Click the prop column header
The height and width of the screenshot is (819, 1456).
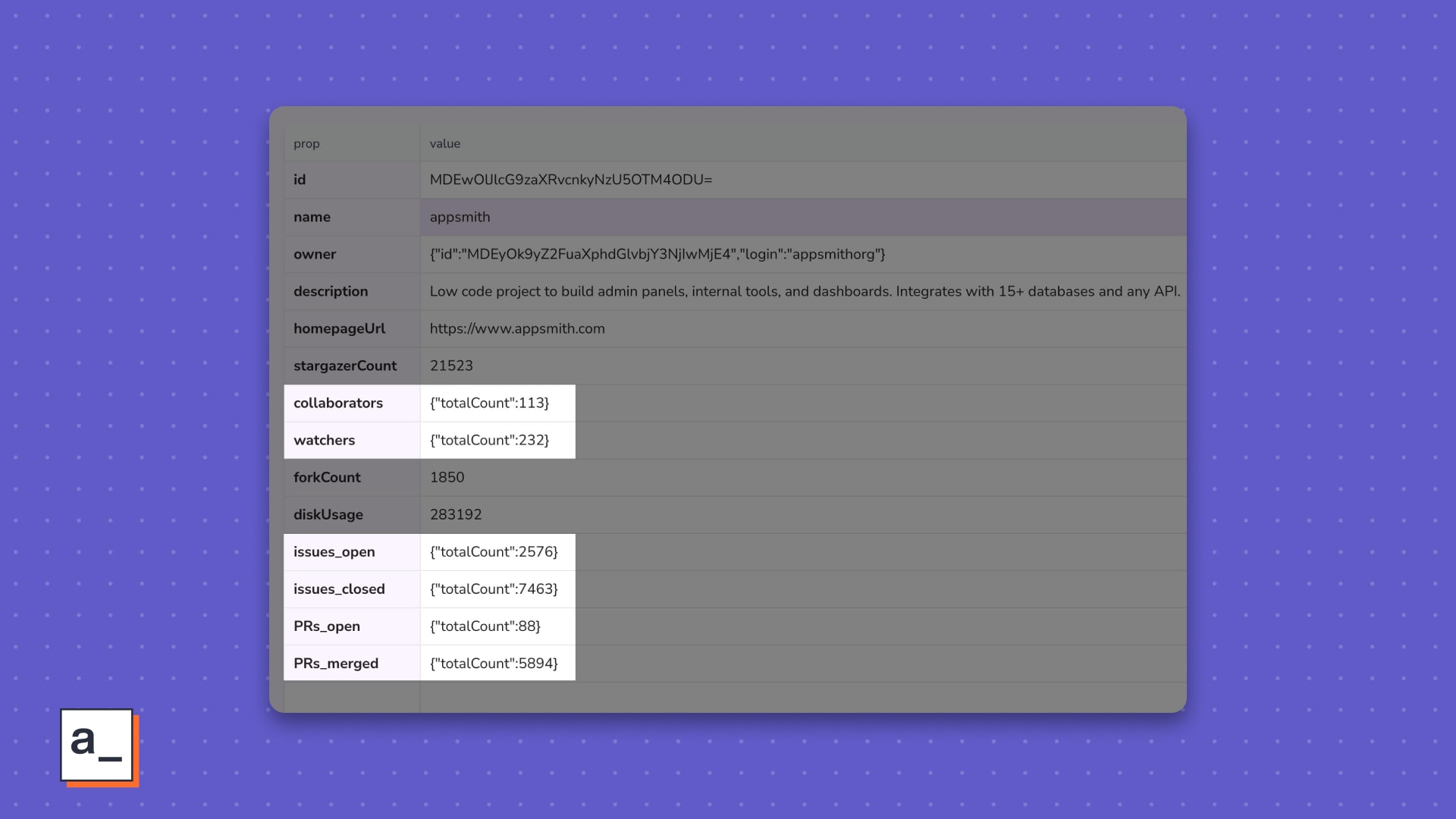(306, 143)
